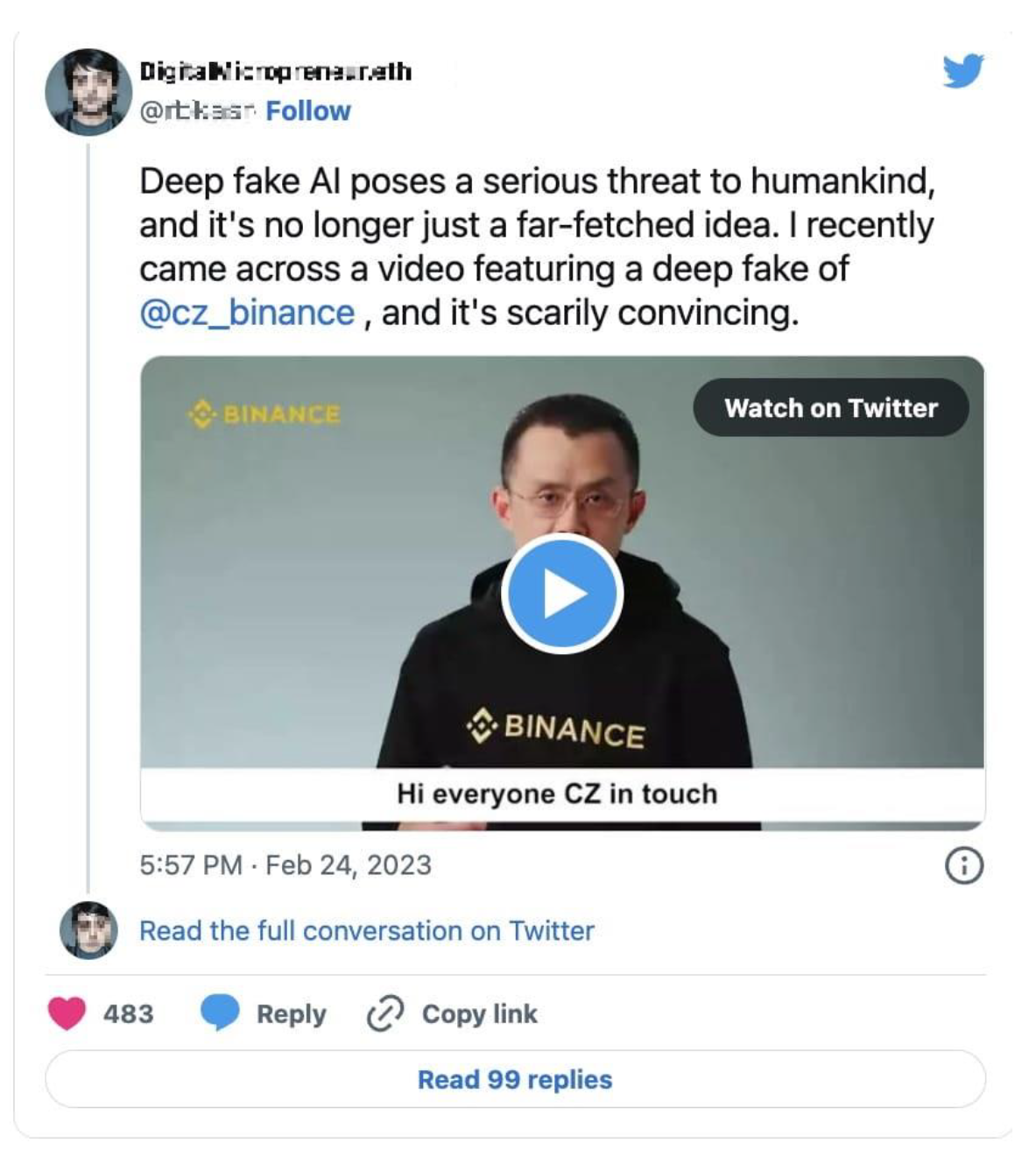Click Read the full conversation on Twitter

(366, 930)
